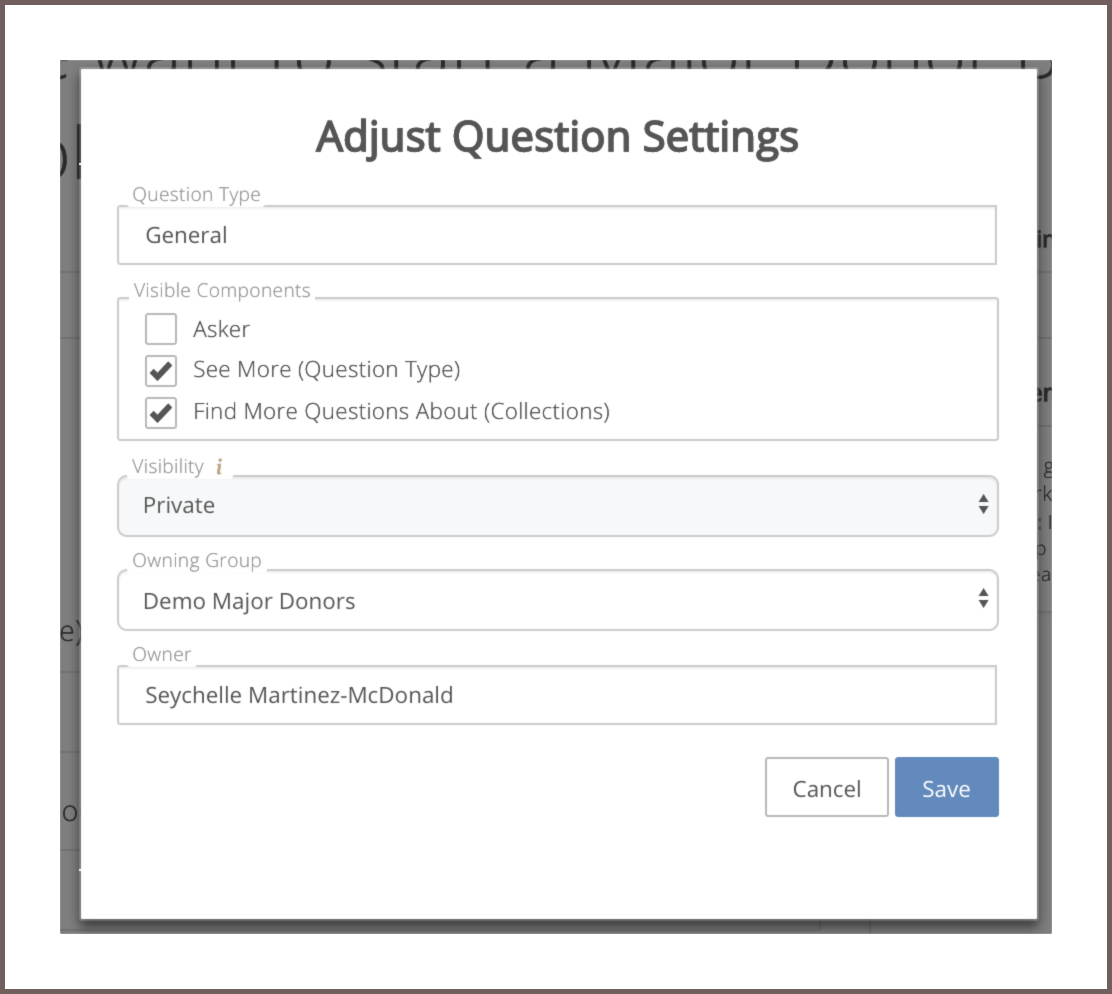Click the Question Type field label
This screenshot has height=994, width=1112.
pos(196,194)
